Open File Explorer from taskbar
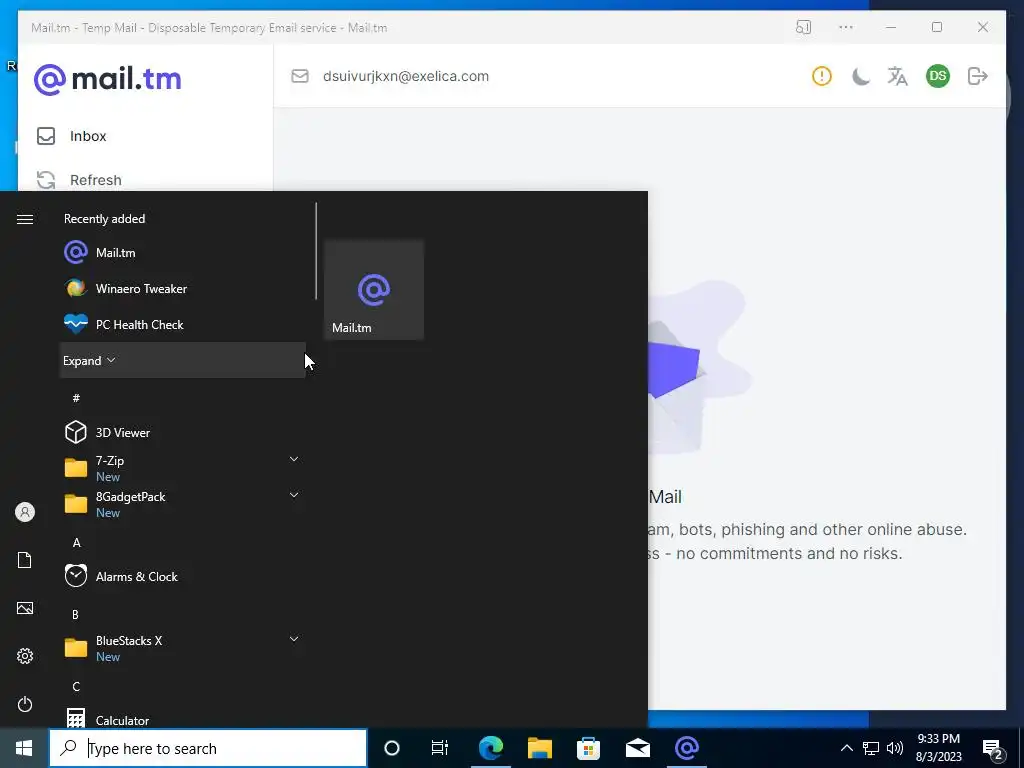 pos(540,748)
